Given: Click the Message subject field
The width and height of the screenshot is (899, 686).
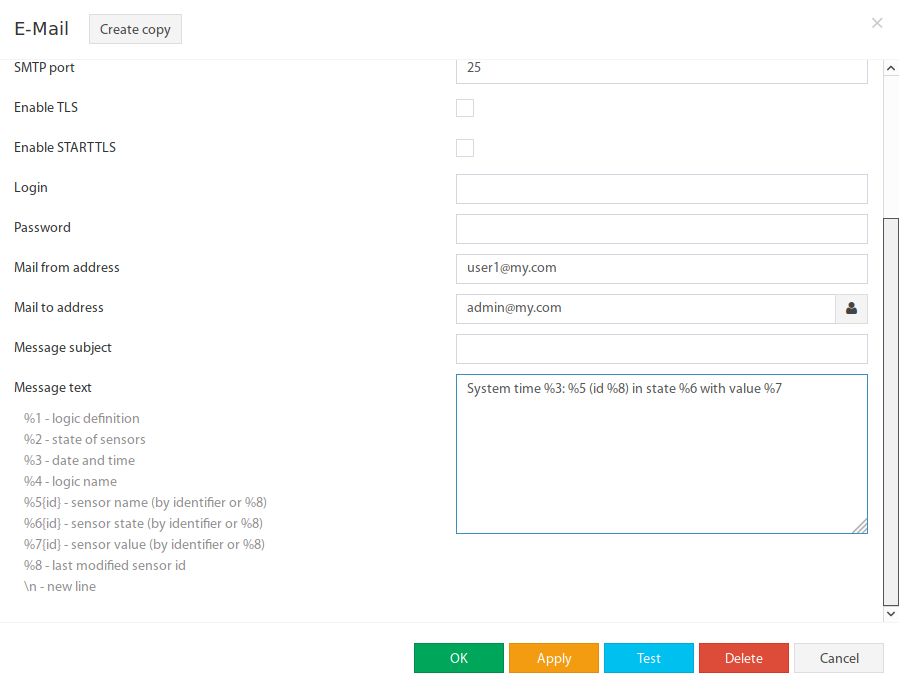Looking at the screenshot, I should 662,349.
